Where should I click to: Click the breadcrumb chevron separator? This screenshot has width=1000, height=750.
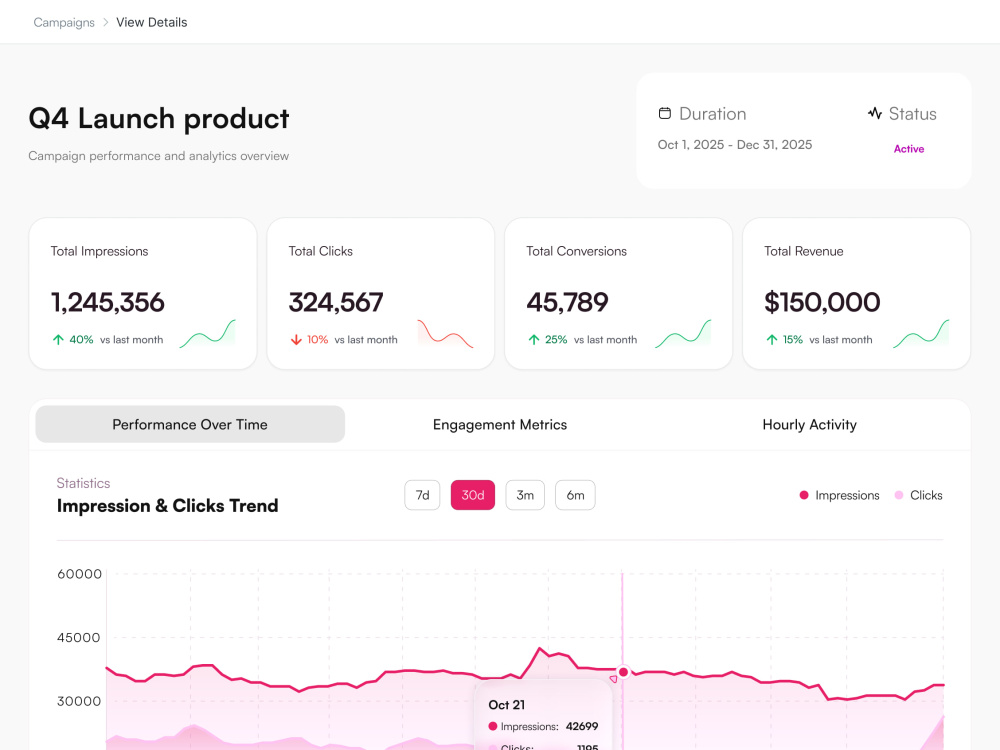click(x=106, y=22)
